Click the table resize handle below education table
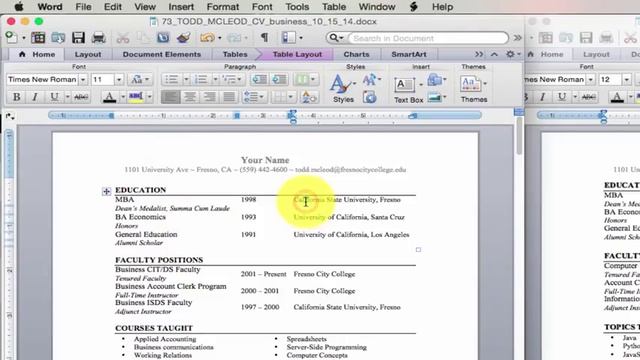640x360 pixels. point(418,250)
